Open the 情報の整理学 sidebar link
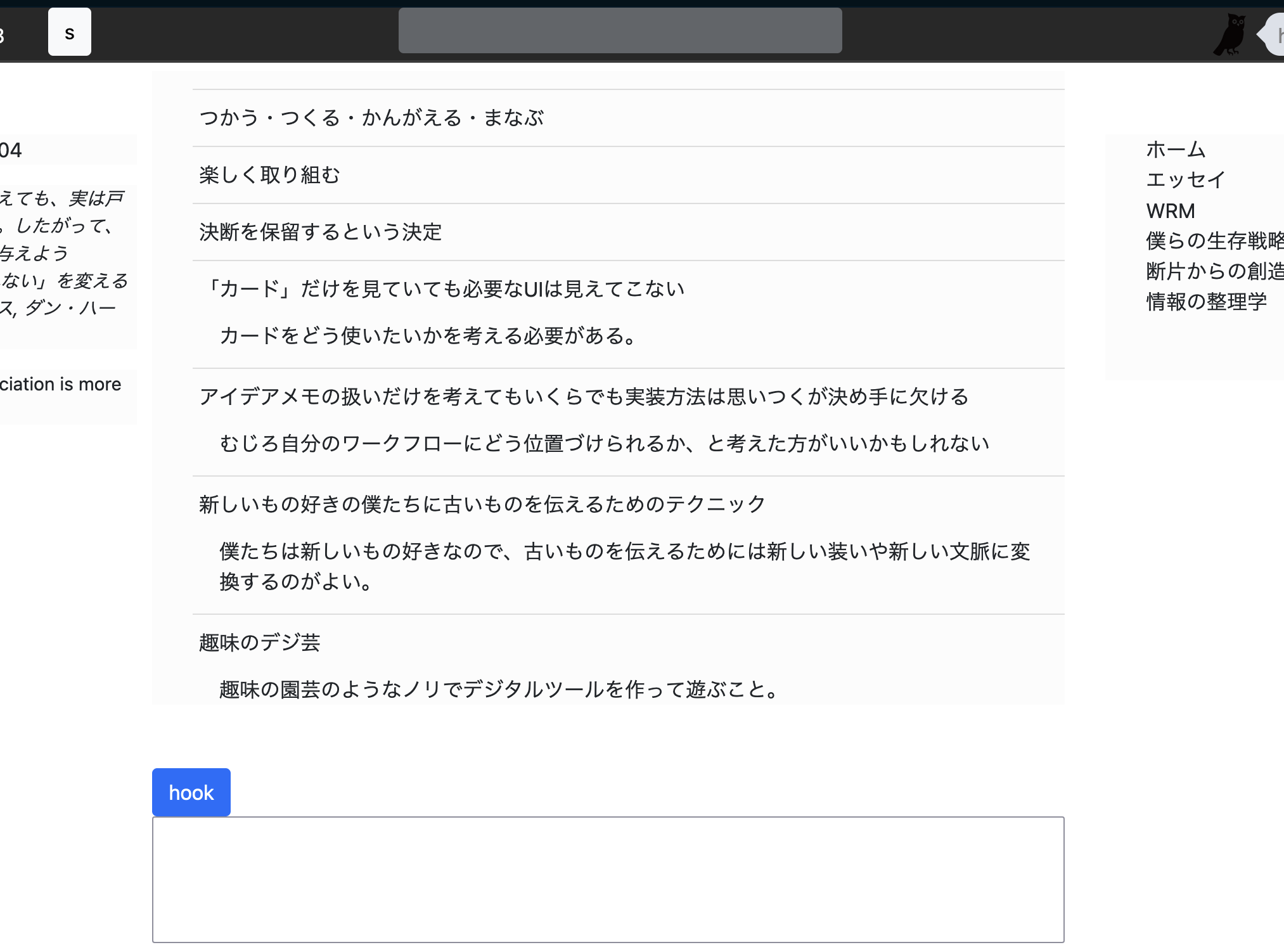 point(1206,302)
